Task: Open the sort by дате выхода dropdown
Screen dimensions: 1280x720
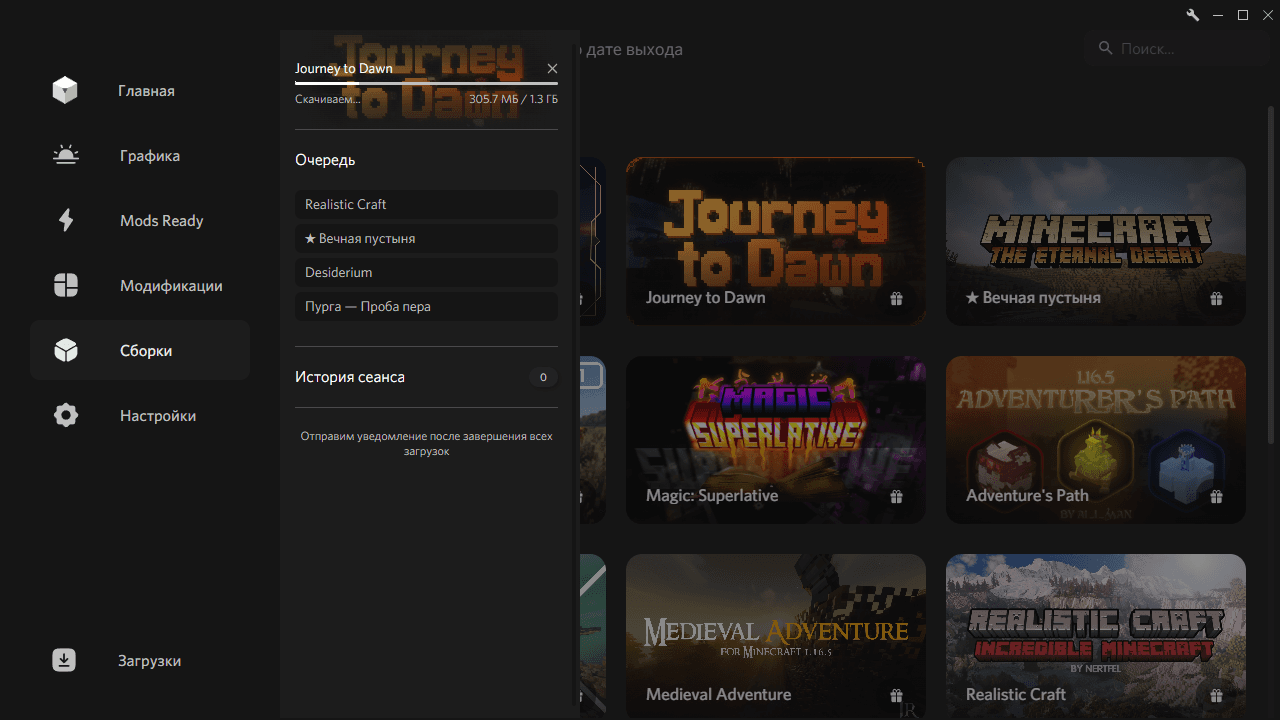Action: coord(634,49)
